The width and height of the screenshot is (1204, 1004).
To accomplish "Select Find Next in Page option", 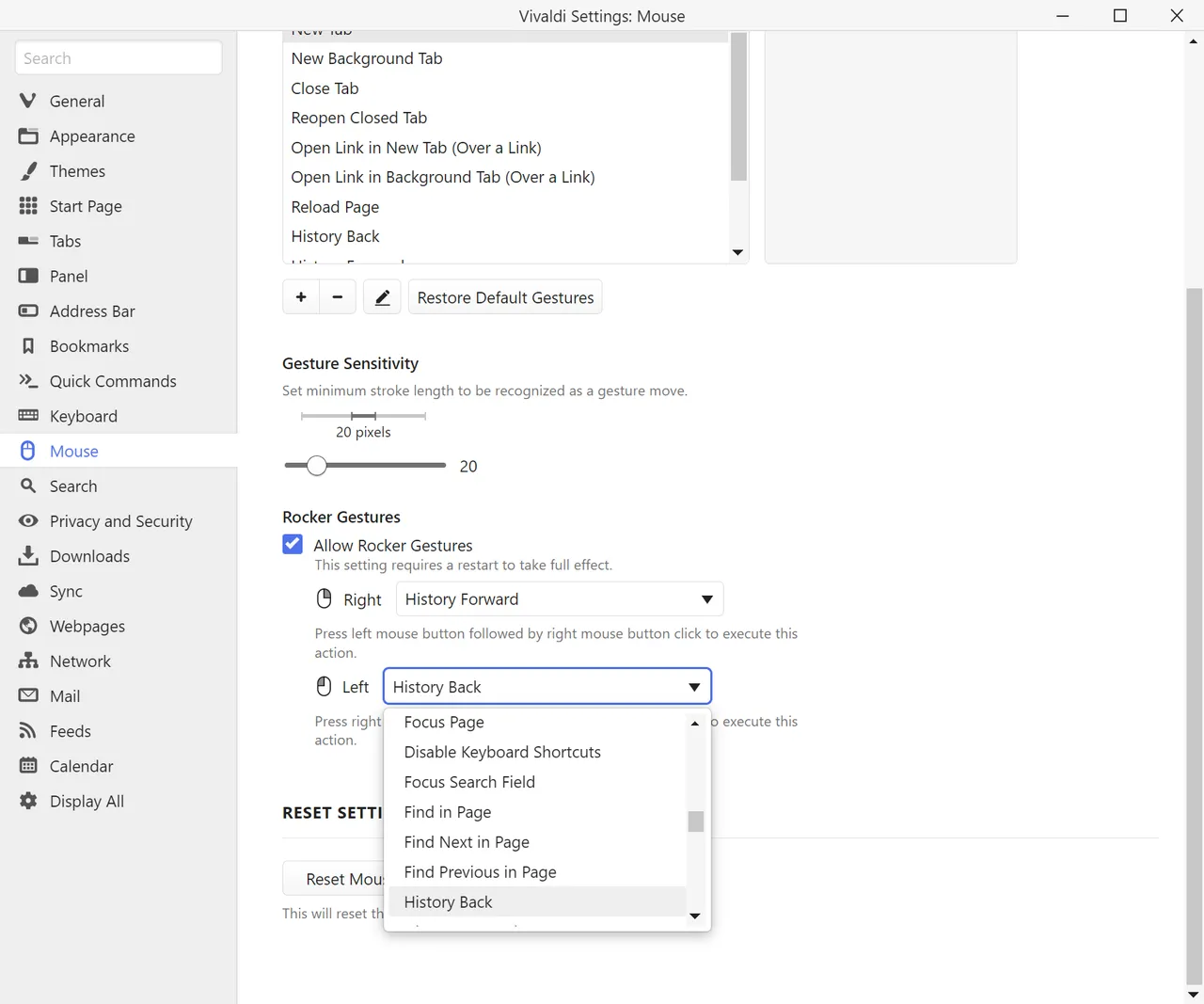I will point(537,842).
